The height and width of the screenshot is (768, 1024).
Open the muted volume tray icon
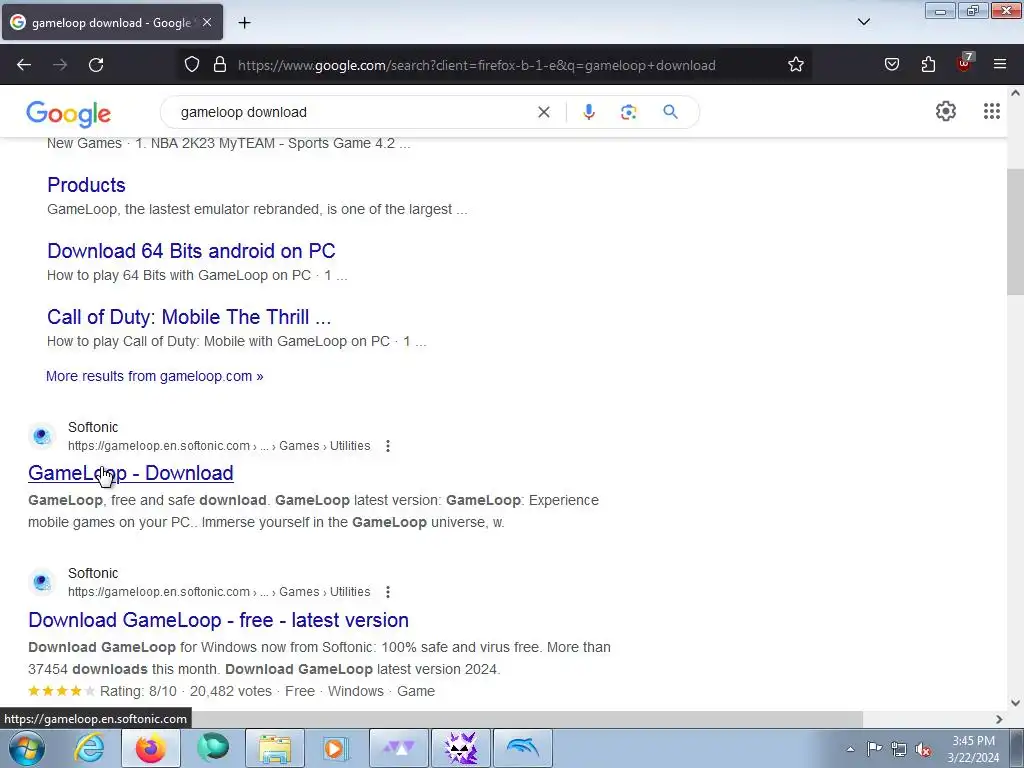(x=923, y=749)
